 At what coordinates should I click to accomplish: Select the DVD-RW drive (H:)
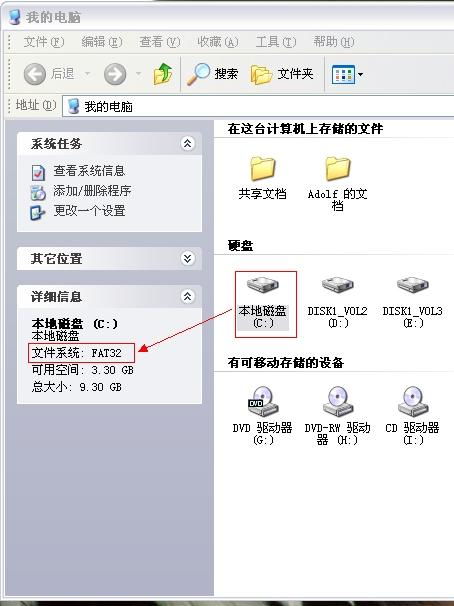click(x=337, y=416)
